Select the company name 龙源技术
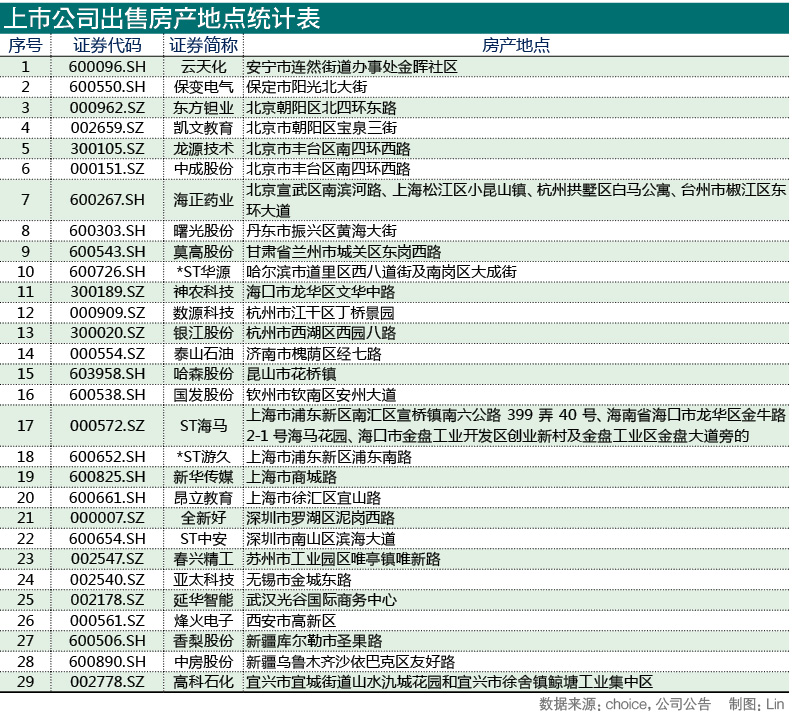 [x=204, y=149]
